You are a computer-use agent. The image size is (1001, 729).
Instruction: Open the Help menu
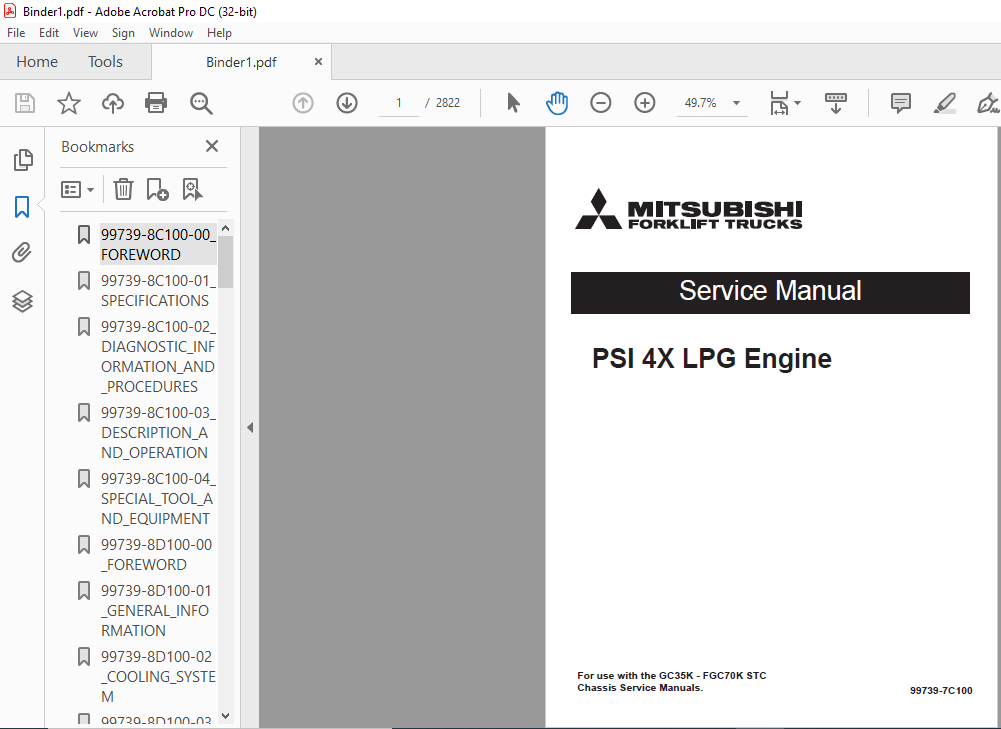(219, 33)
